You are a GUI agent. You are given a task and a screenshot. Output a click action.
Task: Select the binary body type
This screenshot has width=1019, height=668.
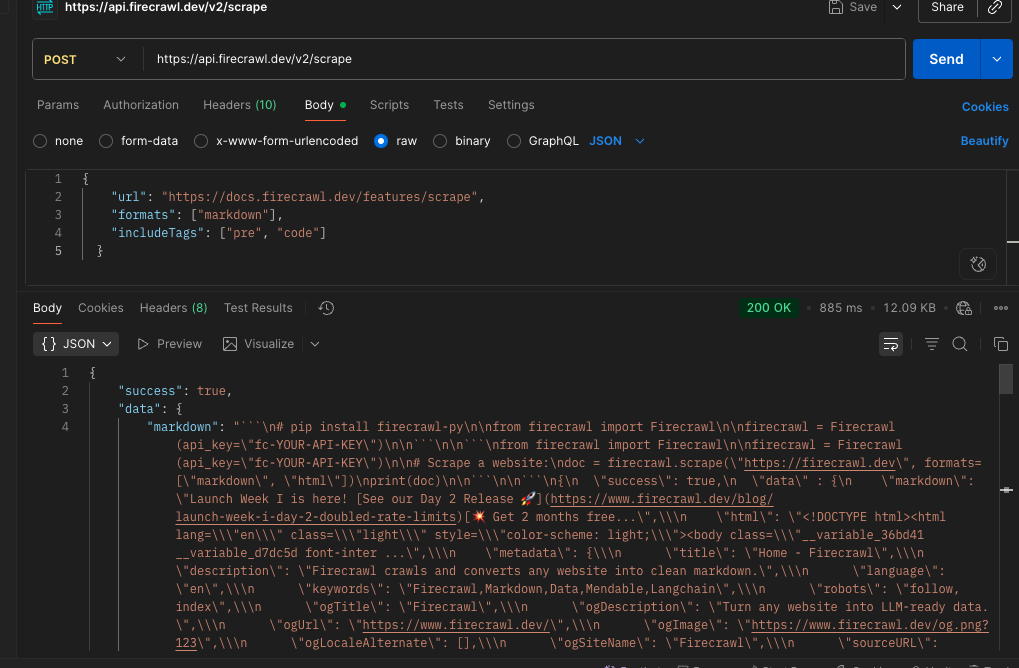coord(440,141)
